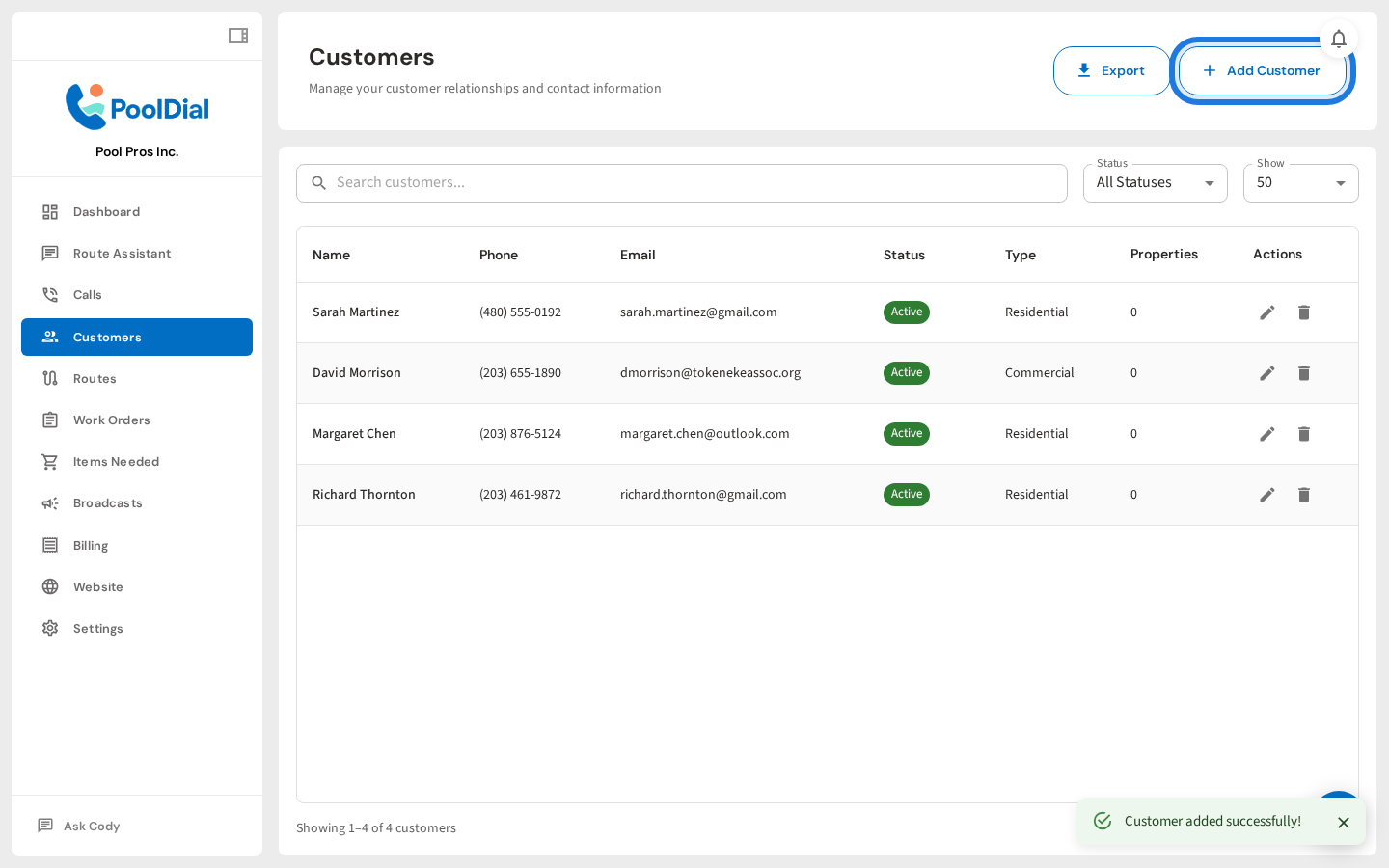Collapse the sidebar panel toggle icon
Viewport: 1389px width, 868px height.
click(x=237, y=36)
